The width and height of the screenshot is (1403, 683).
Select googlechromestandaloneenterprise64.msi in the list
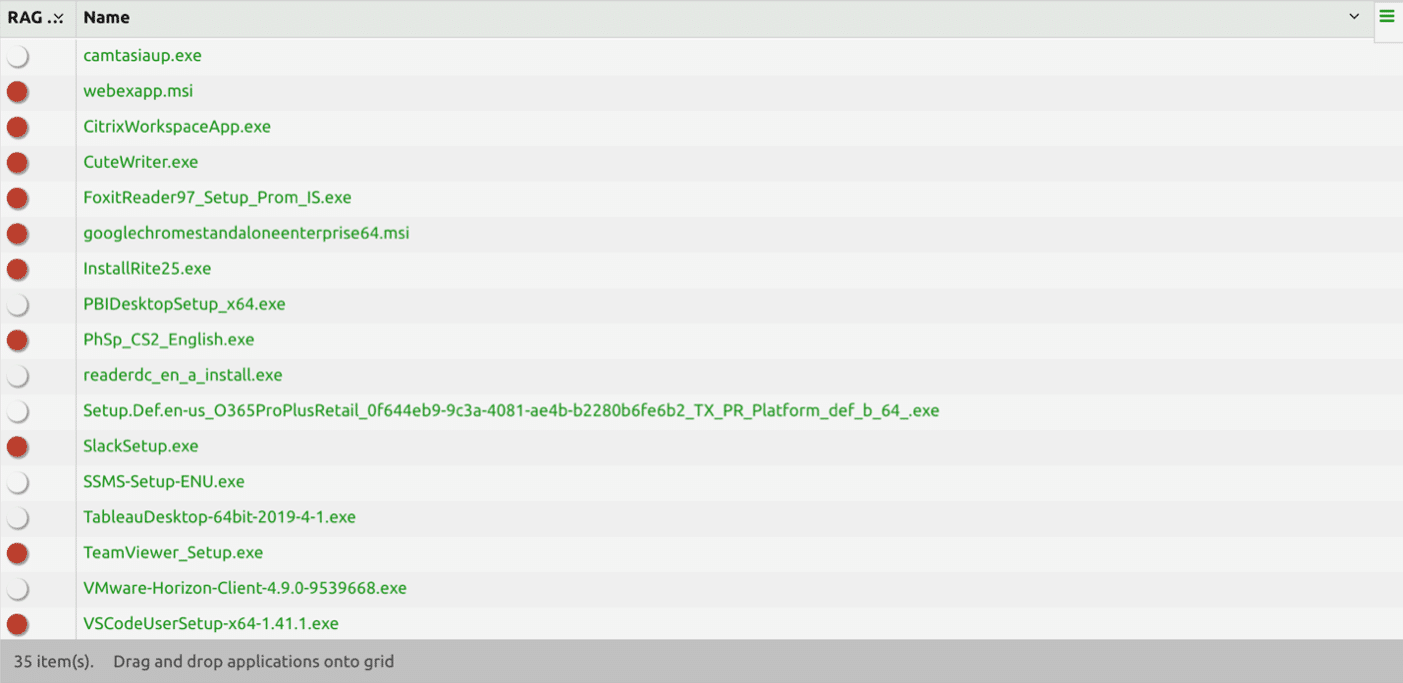pyautogui.click(x=246, y=233)
